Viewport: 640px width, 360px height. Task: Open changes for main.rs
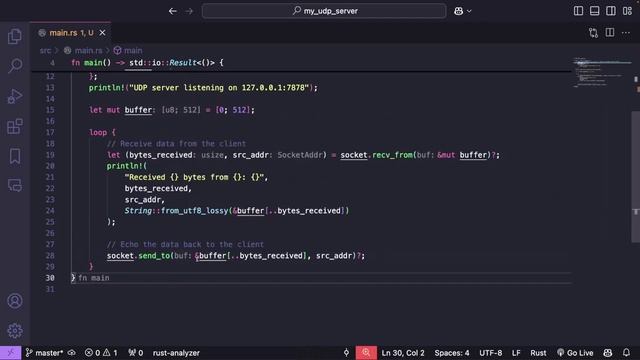[x=593, y=33]
